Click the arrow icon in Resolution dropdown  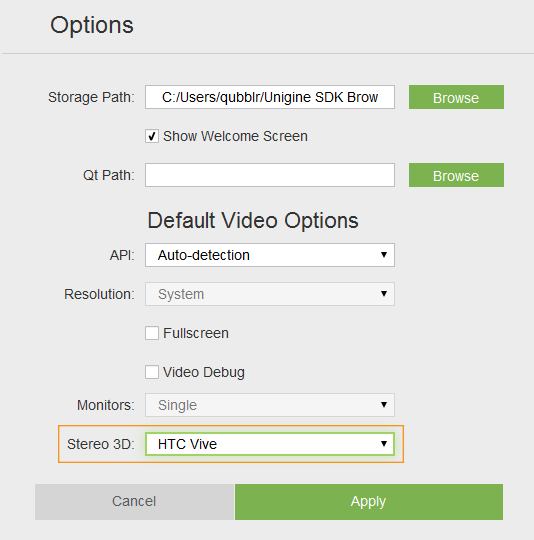click(384, 294)
